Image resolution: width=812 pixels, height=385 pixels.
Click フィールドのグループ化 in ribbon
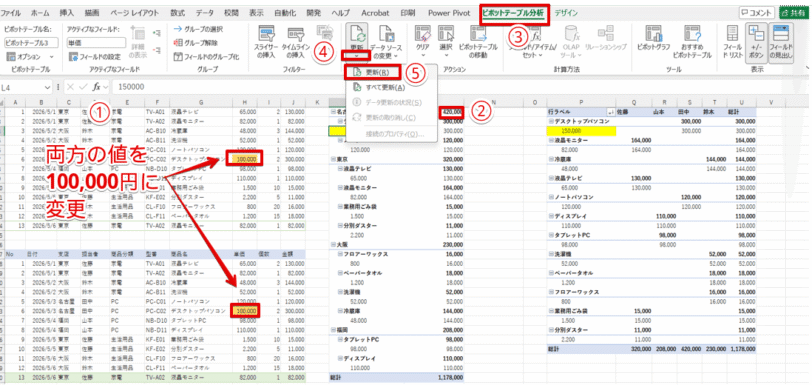(207, 56)
